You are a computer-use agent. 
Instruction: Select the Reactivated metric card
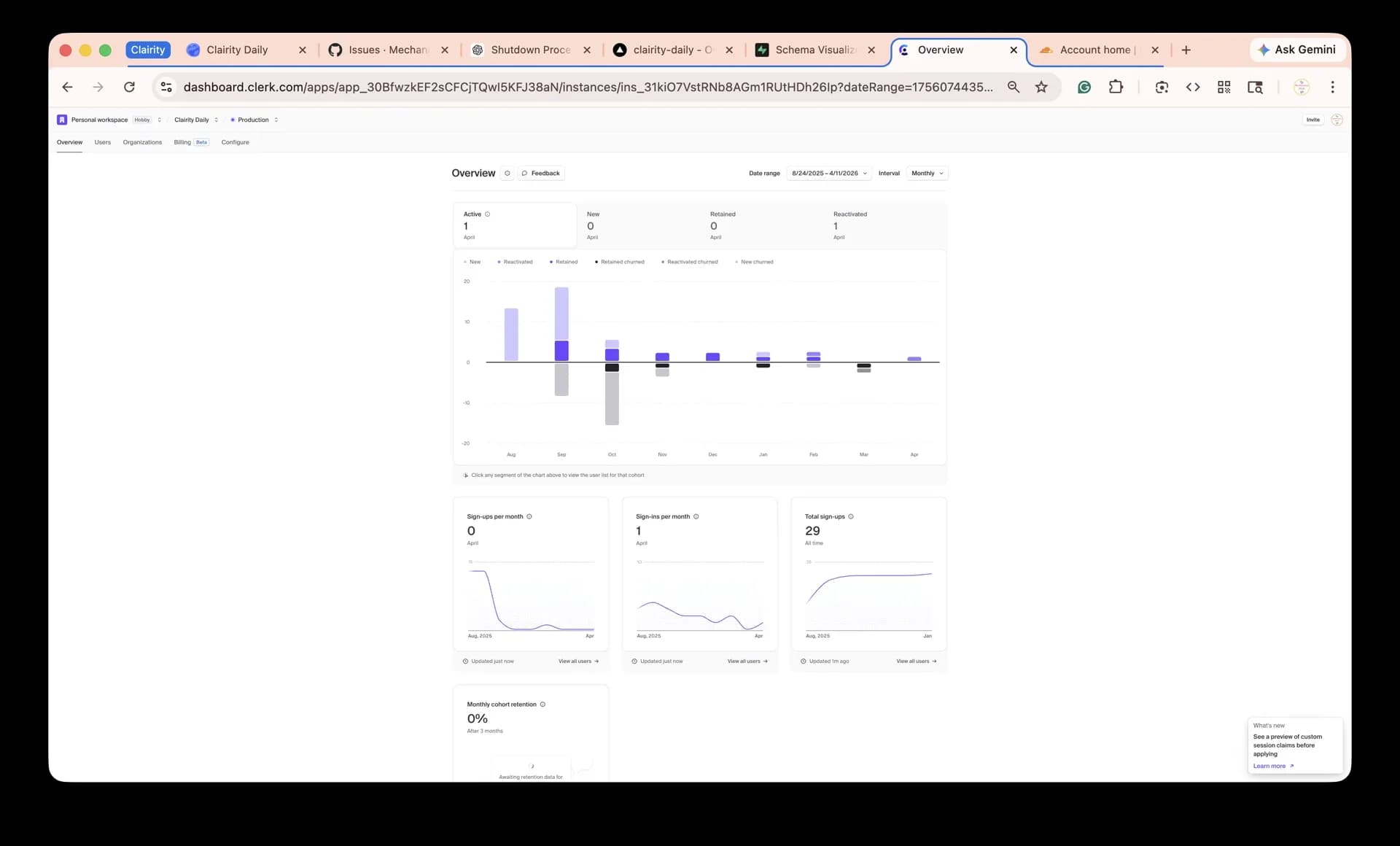884,225
